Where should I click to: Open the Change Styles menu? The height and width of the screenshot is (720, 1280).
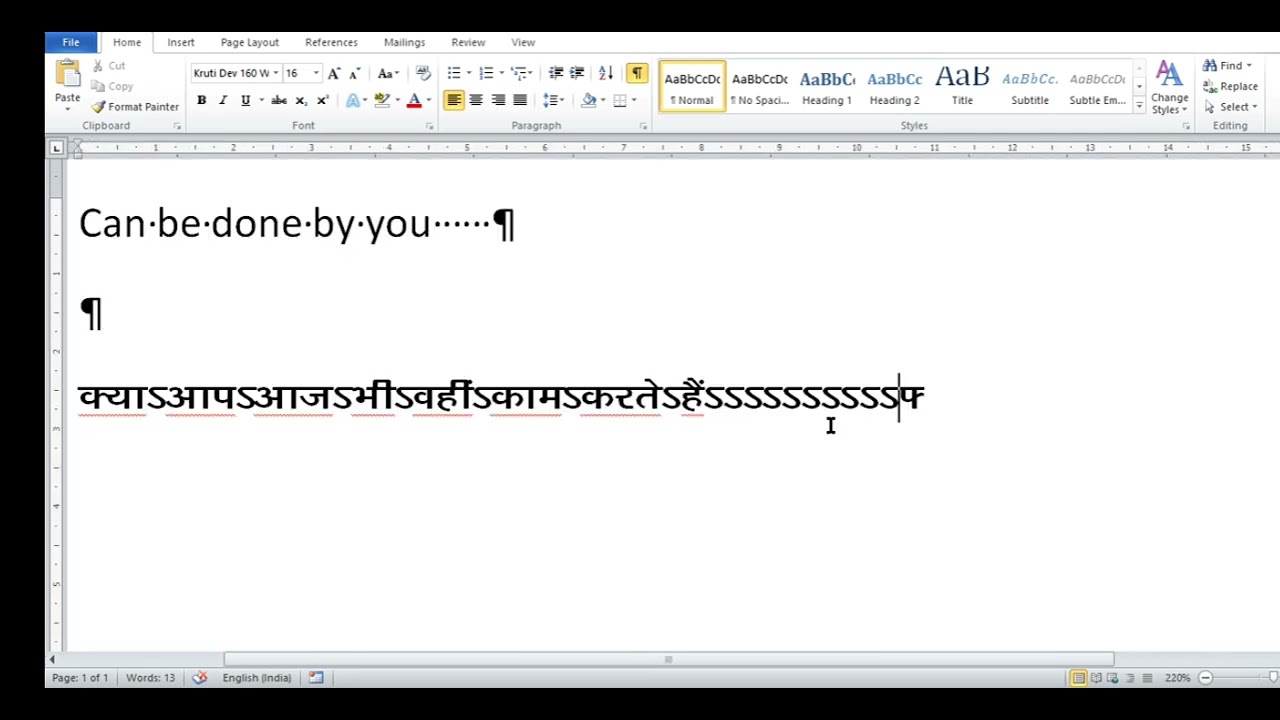coord(1169,88)
